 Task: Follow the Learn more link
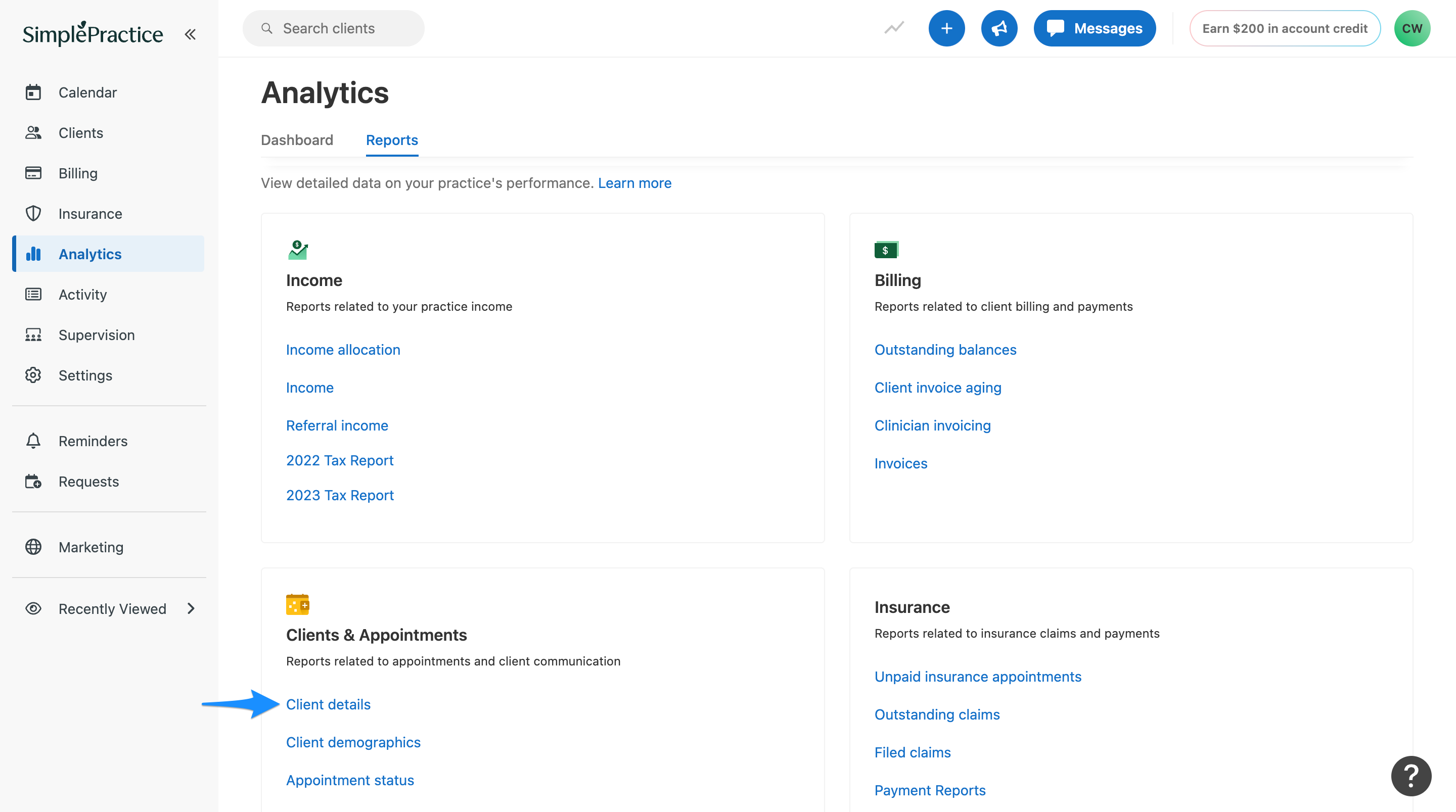pyautogui.click(x=634, y=183)
